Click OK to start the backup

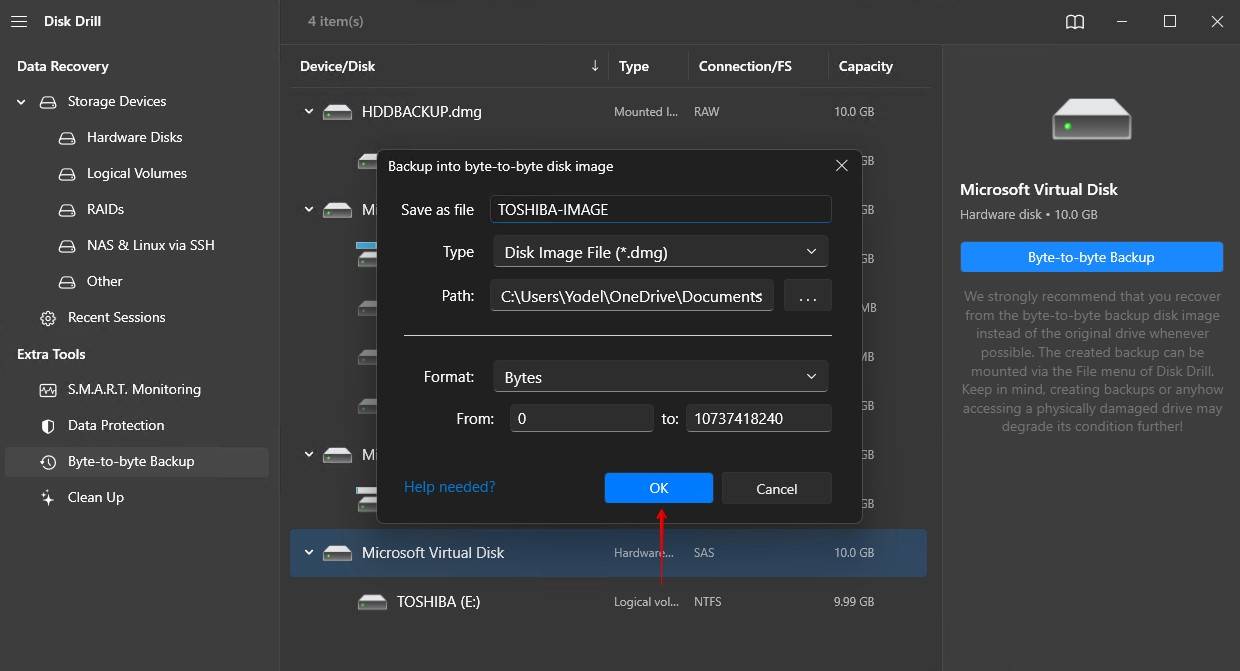(658, 488)
